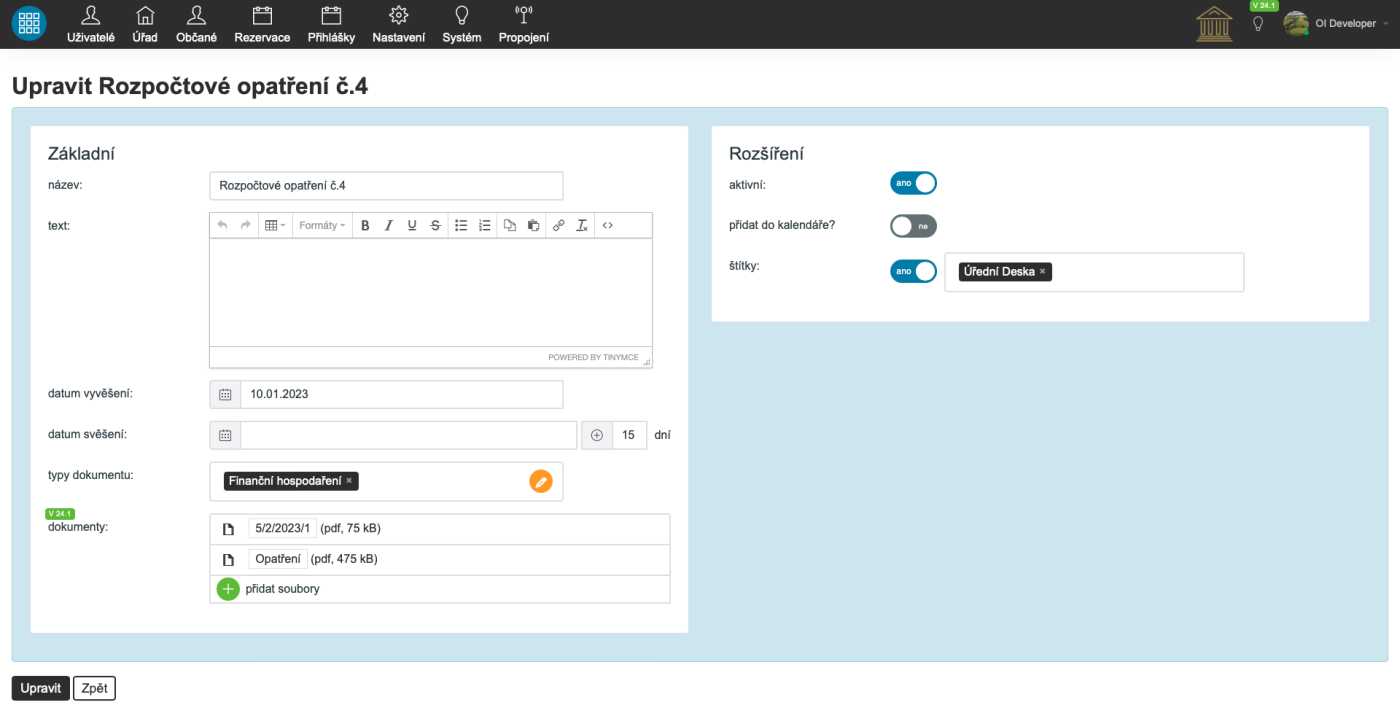The image size is (1400, 724).
Task: Click the editor resize handle corner
Action: [x=646, y=361]
